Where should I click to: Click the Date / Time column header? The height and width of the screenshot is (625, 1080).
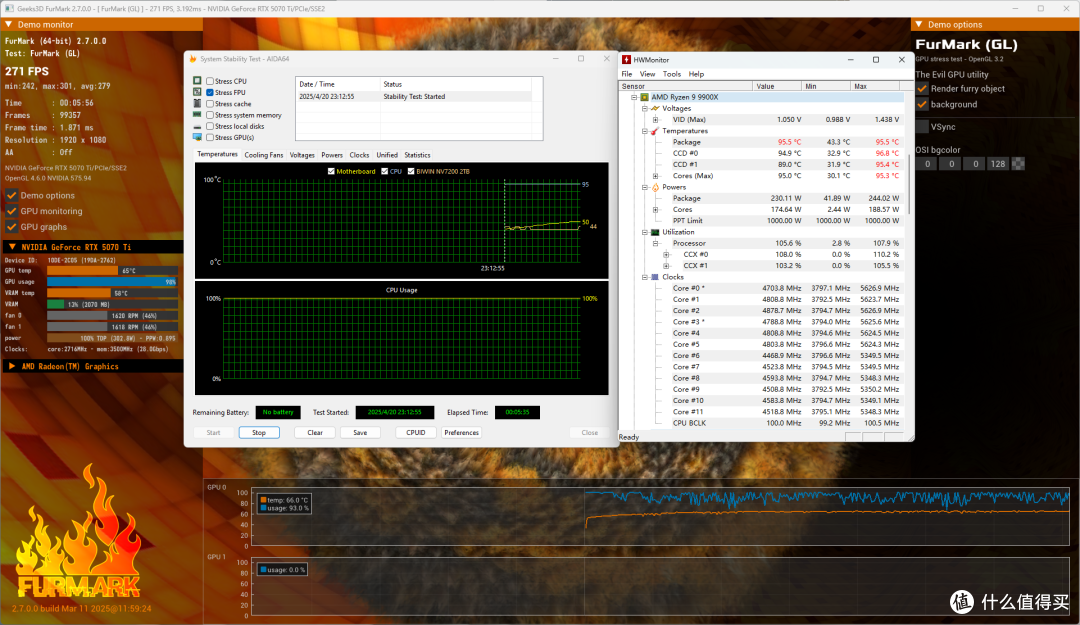point(338,84)
